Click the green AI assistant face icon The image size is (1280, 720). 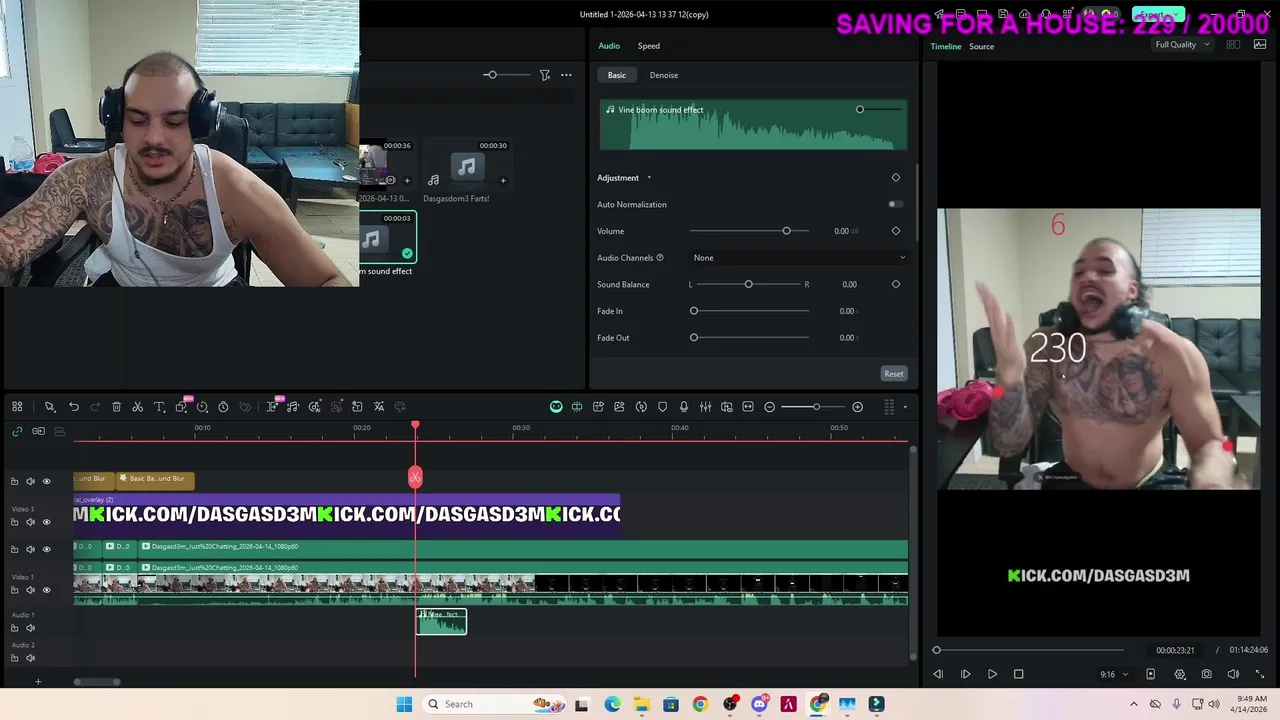pos(556,407)
